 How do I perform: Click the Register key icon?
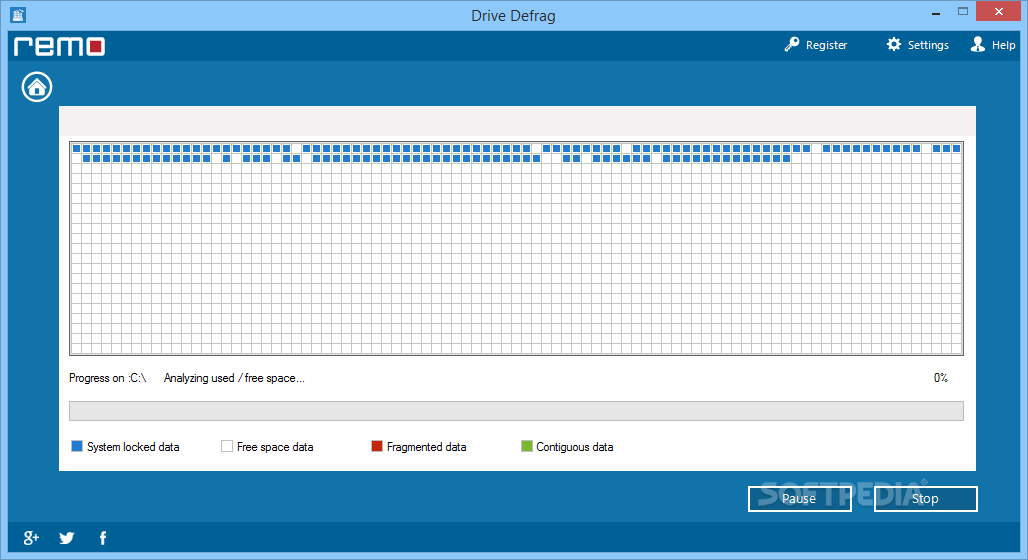tap(791, 45)
